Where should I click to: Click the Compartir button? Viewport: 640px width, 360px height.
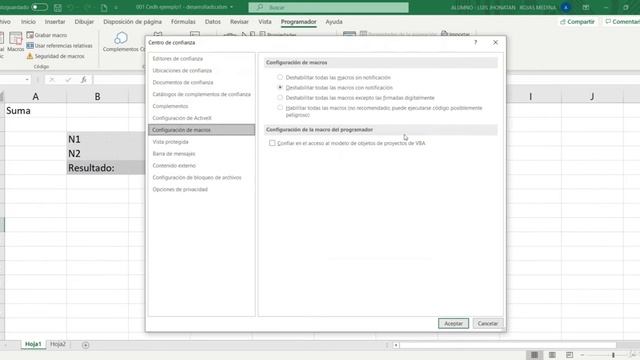pyautogui.click(x=578, y=22)
